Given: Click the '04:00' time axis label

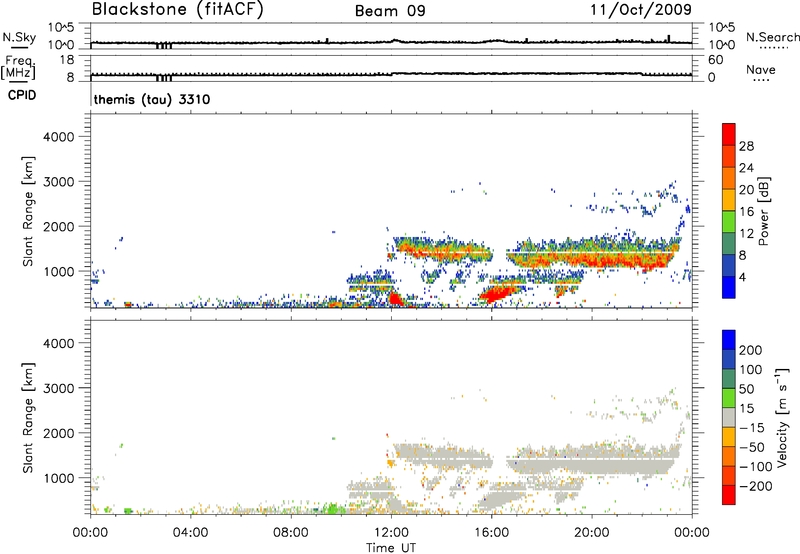Looking at the screenshot, I should 190,533.
